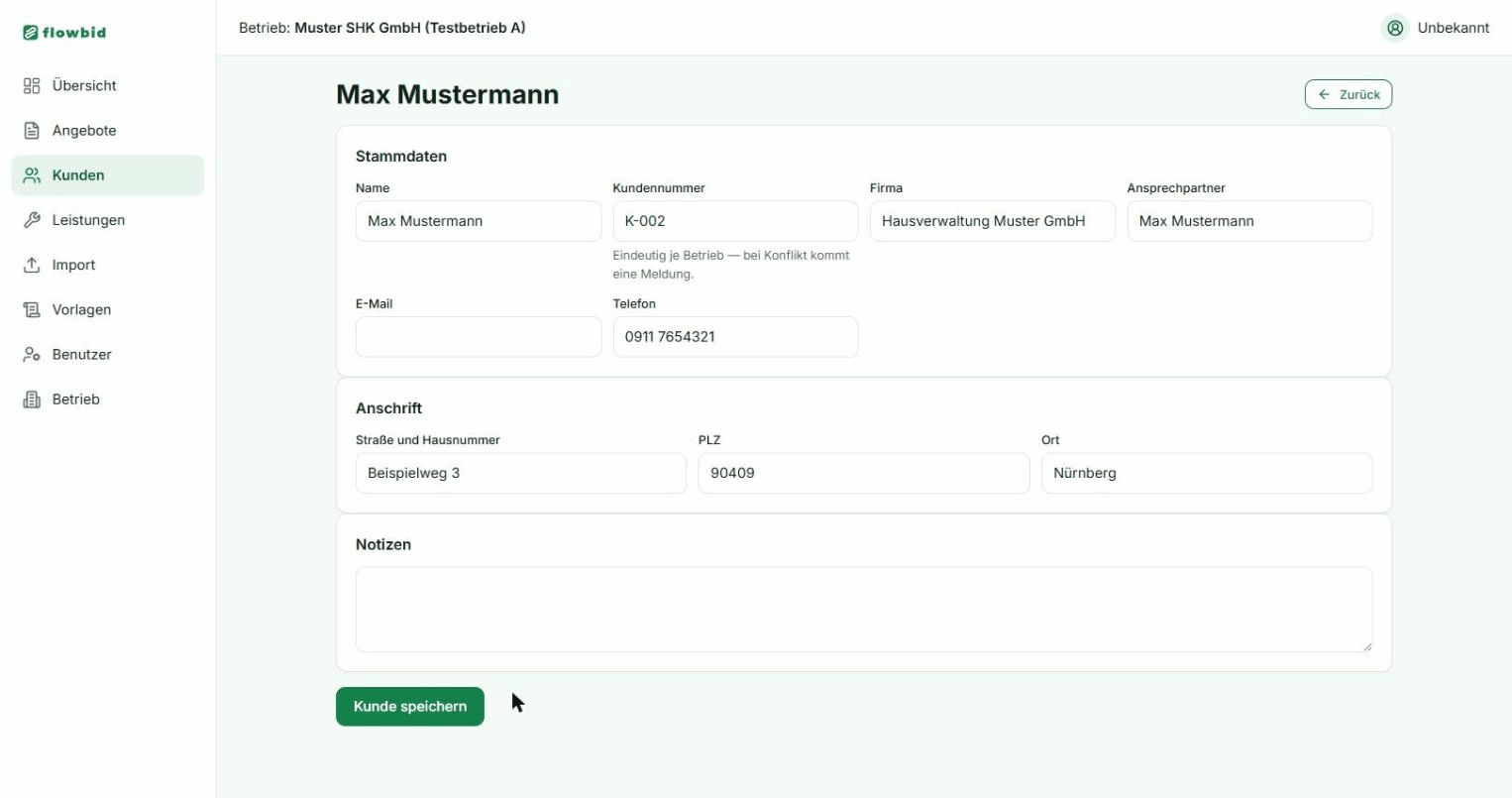Select the Import upload icon
The height and width of the screenshot is (798, 1512).
(32, 265)
